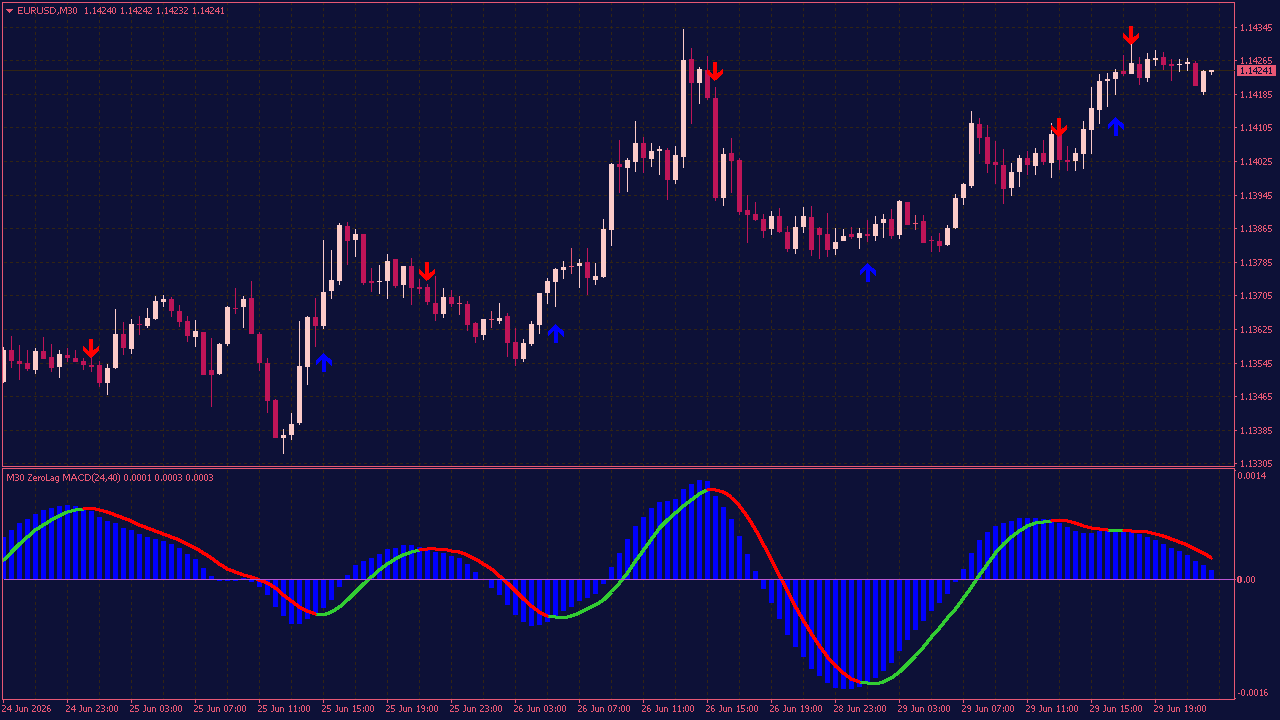The image size is (1280, 720).
Task: Select the red sell arrow at the 1.14345 high
Action: click(1131, 36)
